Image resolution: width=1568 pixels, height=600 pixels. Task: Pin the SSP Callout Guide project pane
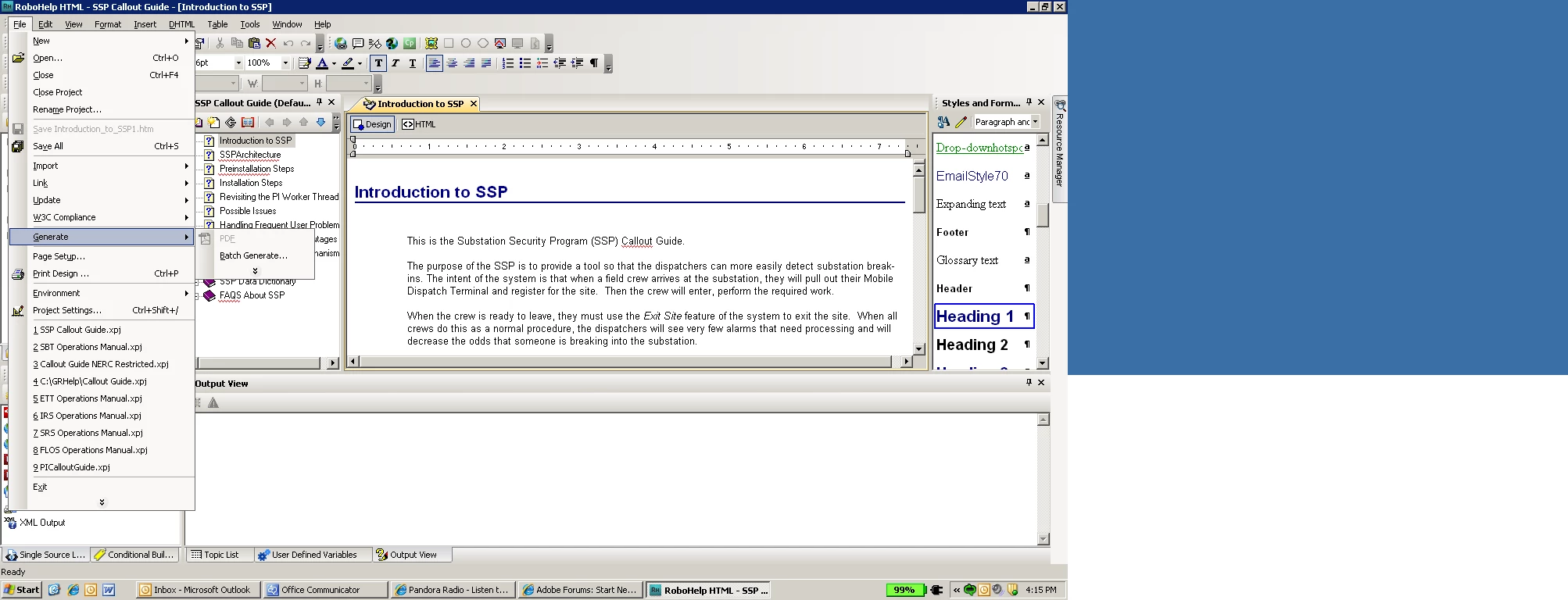click(x=319, y=102)
